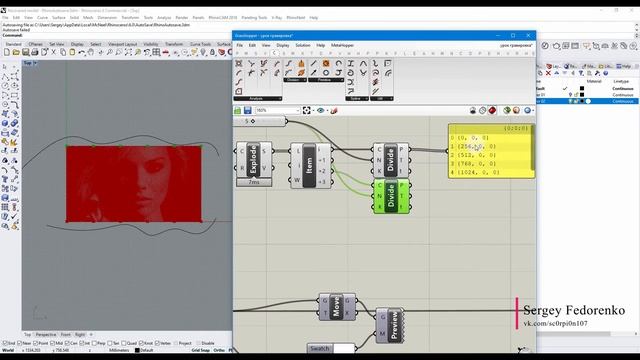Click the wireframe preview icon in Grasshopper
Image resolution: width=640 pixels, height=360 pixels.
482,111
